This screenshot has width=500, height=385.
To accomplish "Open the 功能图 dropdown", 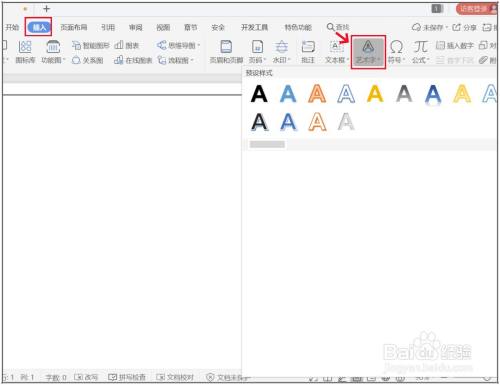I will pos(53,52).
